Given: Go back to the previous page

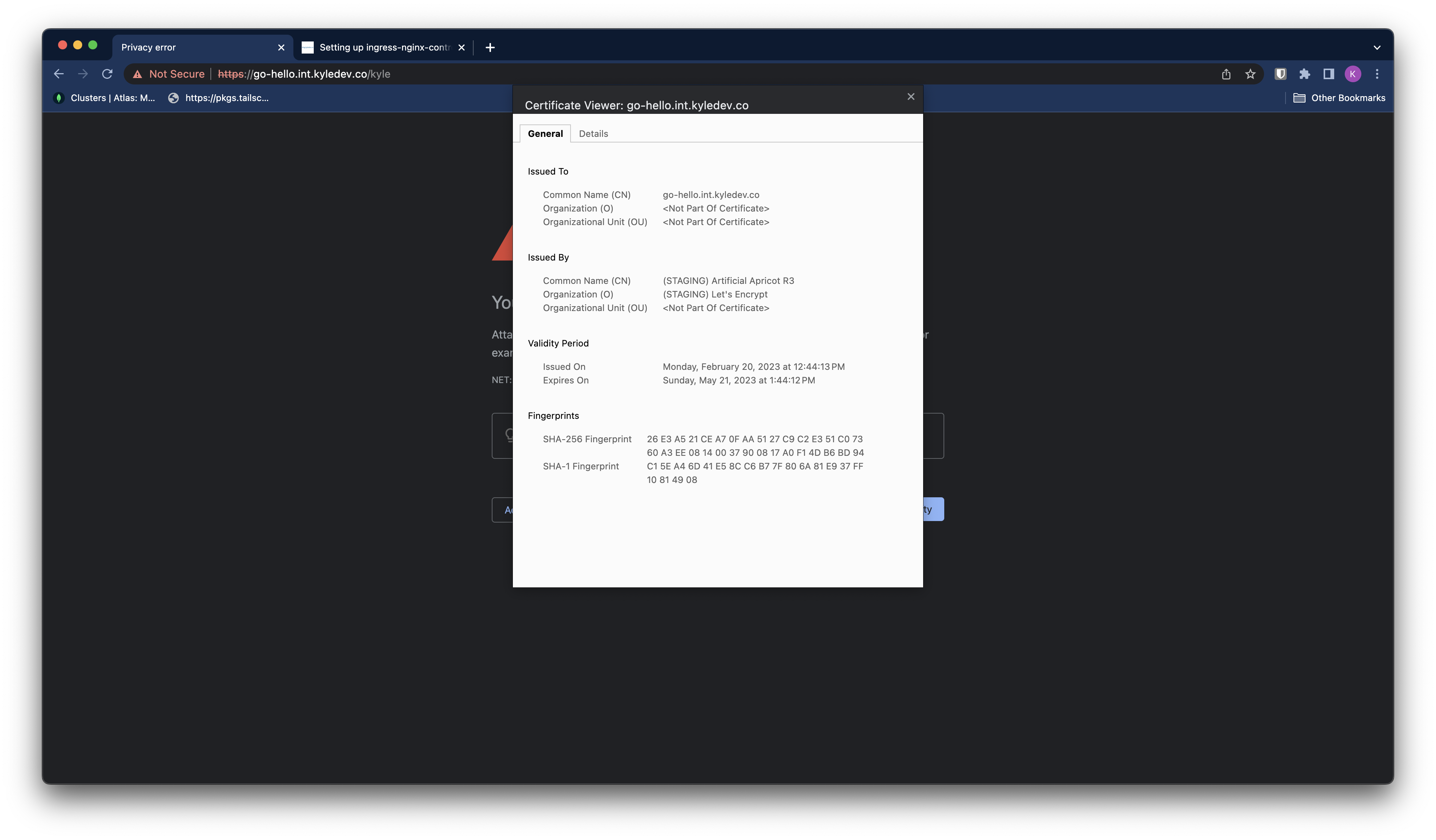Looking at the screenshot, I should 58,74.
